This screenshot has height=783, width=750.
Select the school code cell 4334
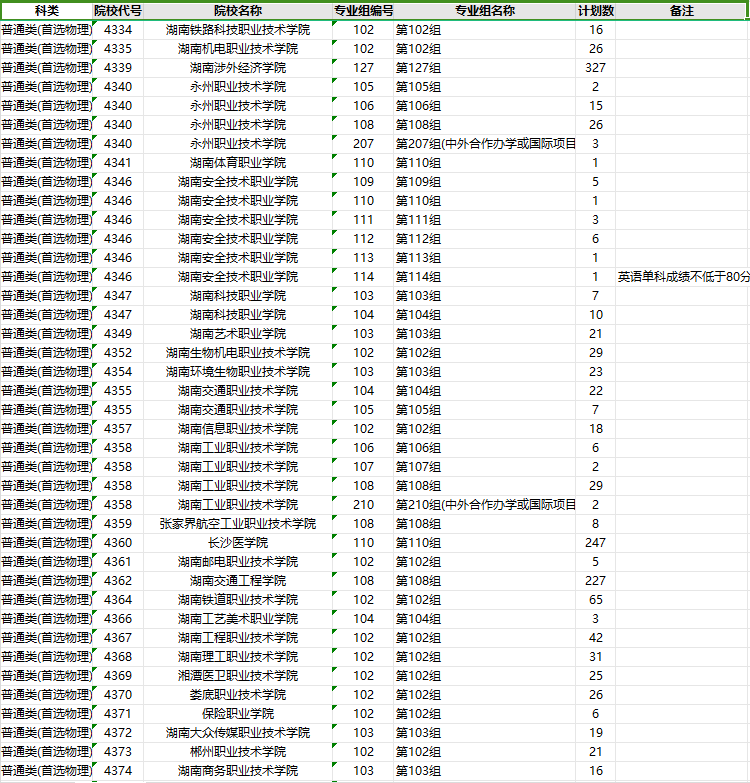[x=117, y=30]
